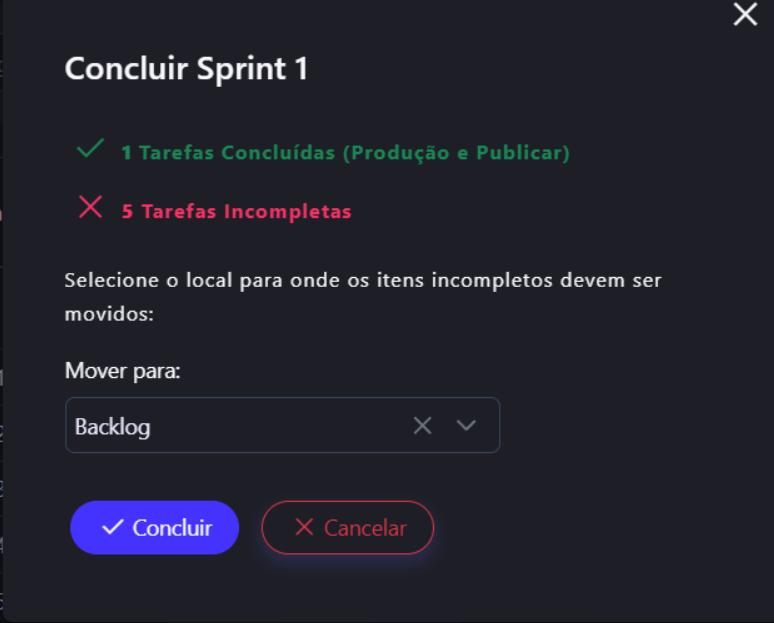Image resolution: width=774 pixels, height=623 pixels.
Task: Close the Concluir Sprint 1 dialog
Action: pyautogui.click(x=745, y=14)
